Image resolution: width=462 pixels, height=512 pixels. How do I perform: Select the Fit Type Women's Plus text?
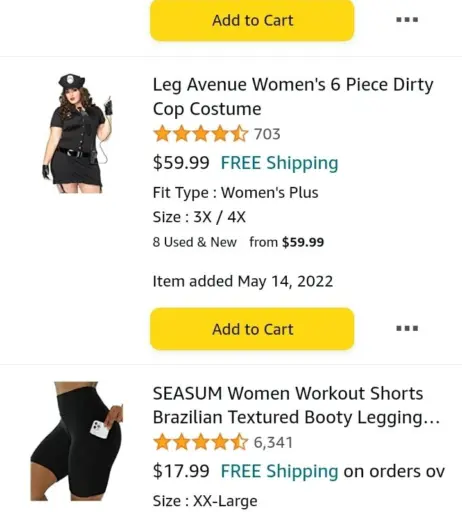235,193
